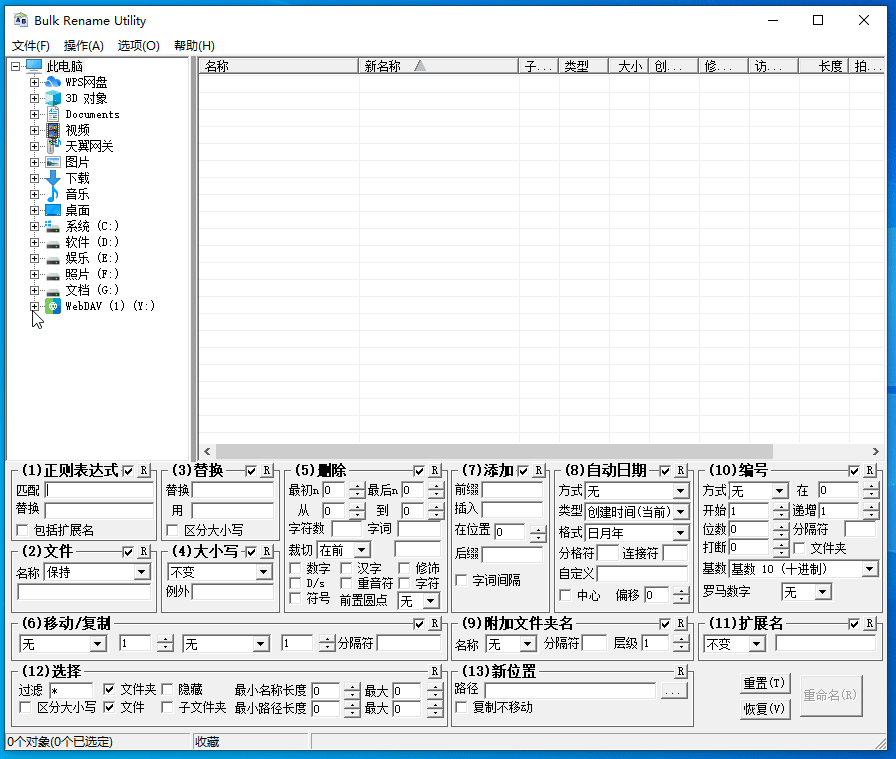Reset the (3)替换 group with R
896x759 pixels.
tap(267, 470)
